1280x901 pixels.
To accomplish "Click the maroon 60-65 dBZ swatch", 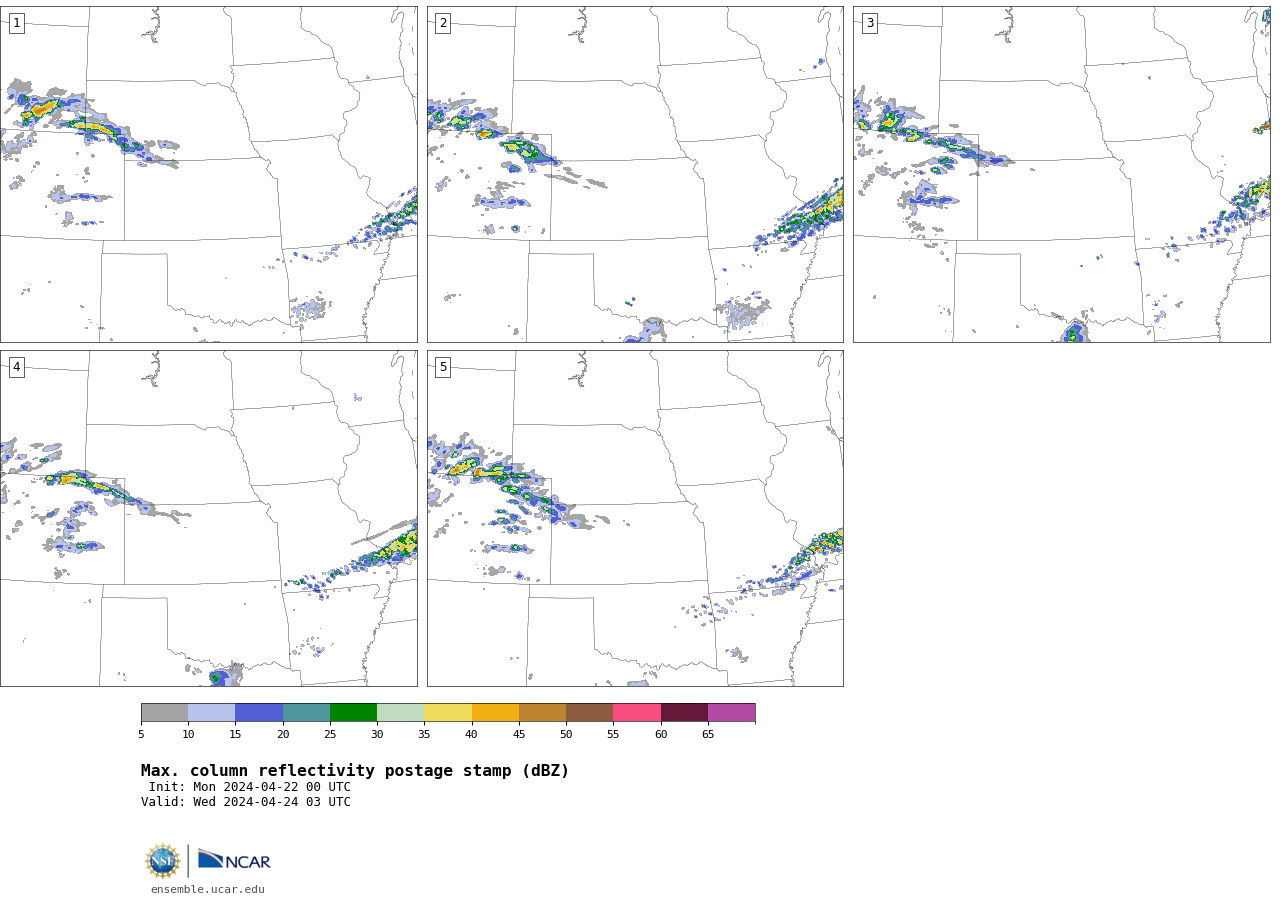I will (684, 712).
